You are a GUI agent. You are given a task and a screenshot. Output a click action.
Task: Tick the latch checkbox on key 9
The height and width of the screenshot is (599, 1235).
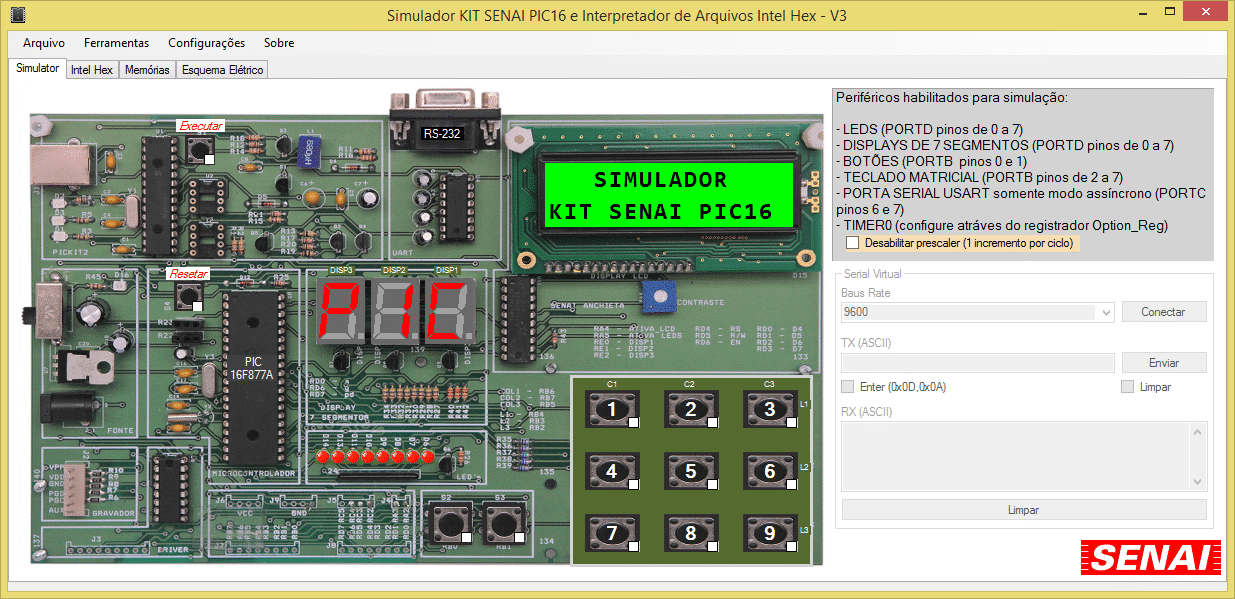[792, 547]
